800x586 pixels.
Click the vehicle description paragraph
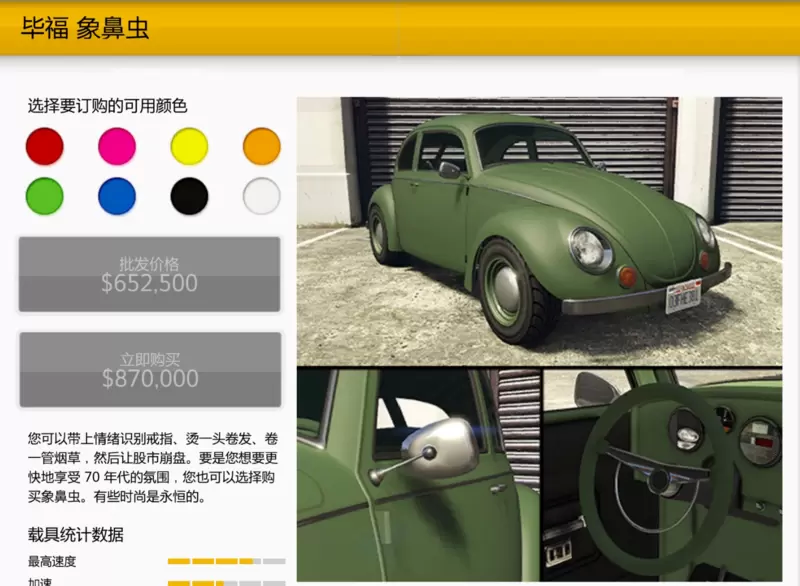click(153, 468)
